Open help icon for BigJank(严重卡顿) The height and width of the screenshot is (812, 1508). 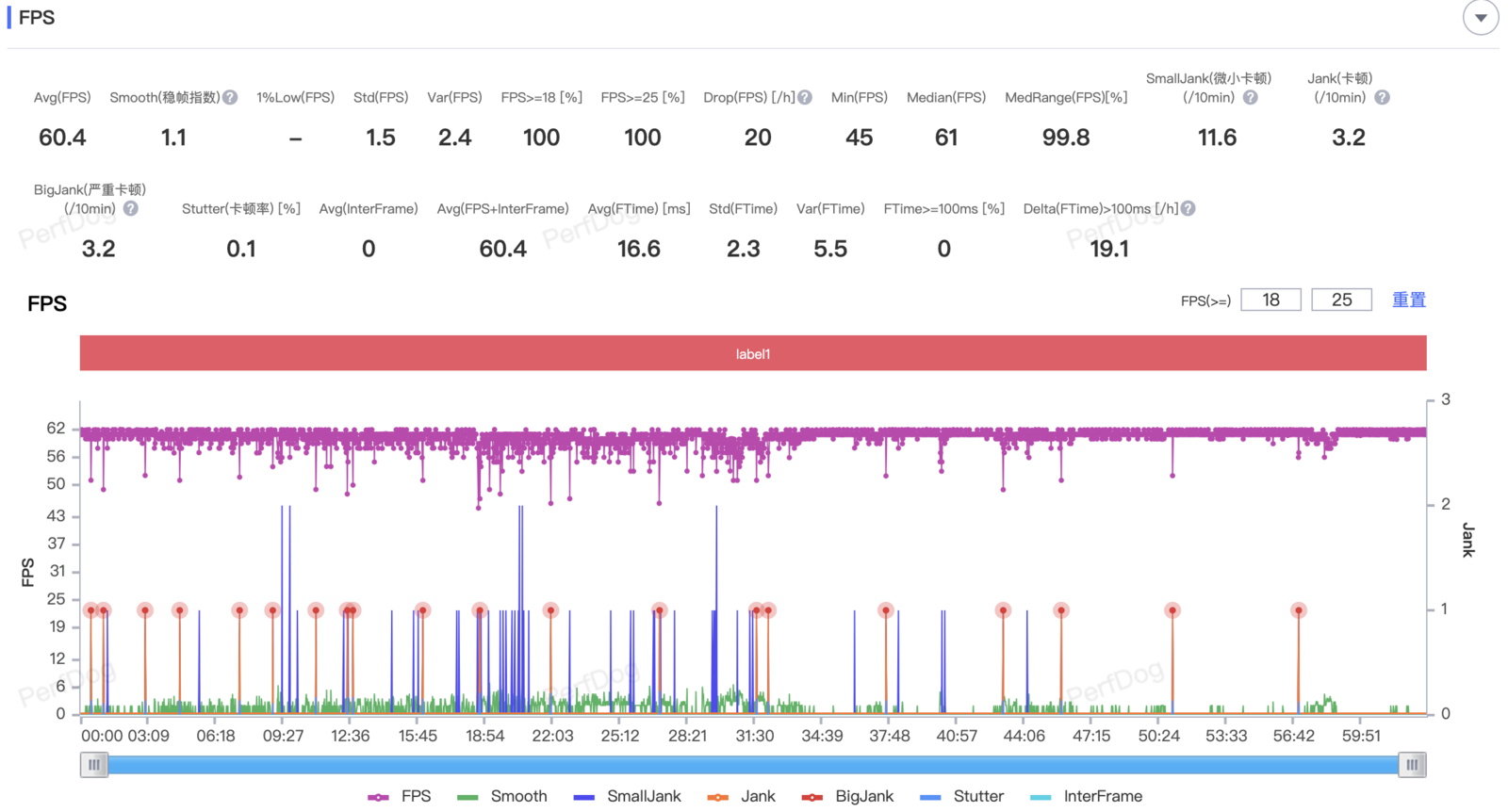(x=131, y=208)
